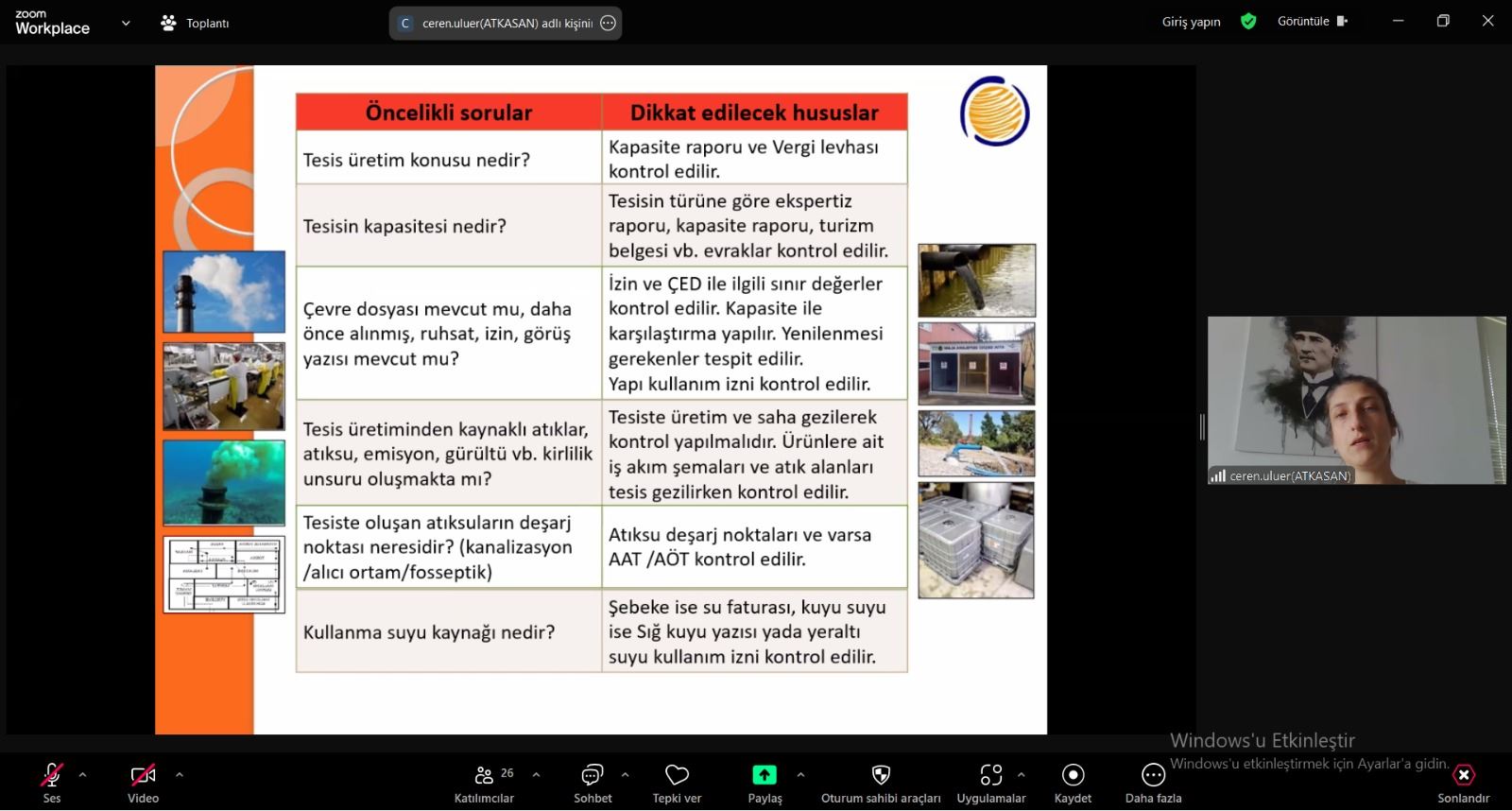Click the green Paylaş share screen icon
1512x811 pixels.
764,775
